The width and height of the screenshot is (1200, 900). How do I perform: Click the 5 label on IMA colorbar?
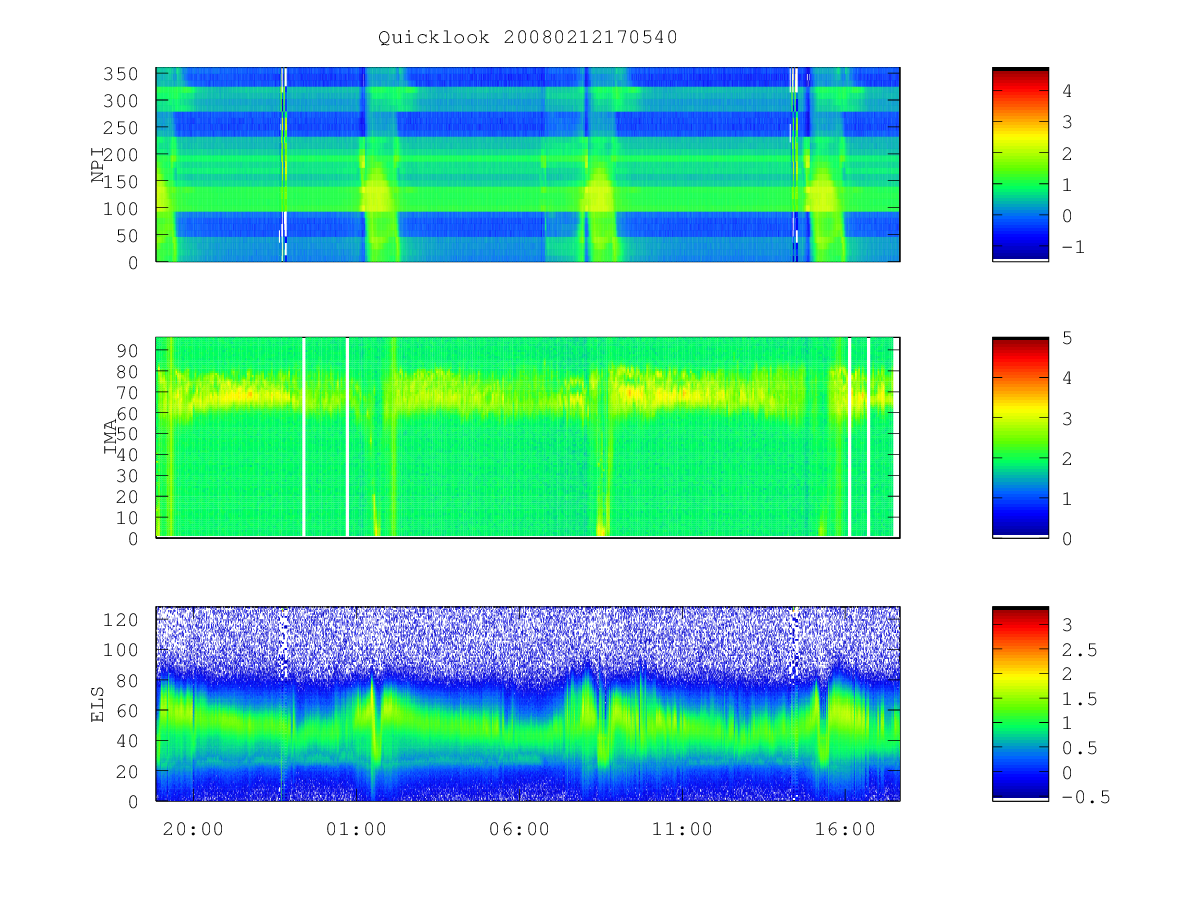1067,338
